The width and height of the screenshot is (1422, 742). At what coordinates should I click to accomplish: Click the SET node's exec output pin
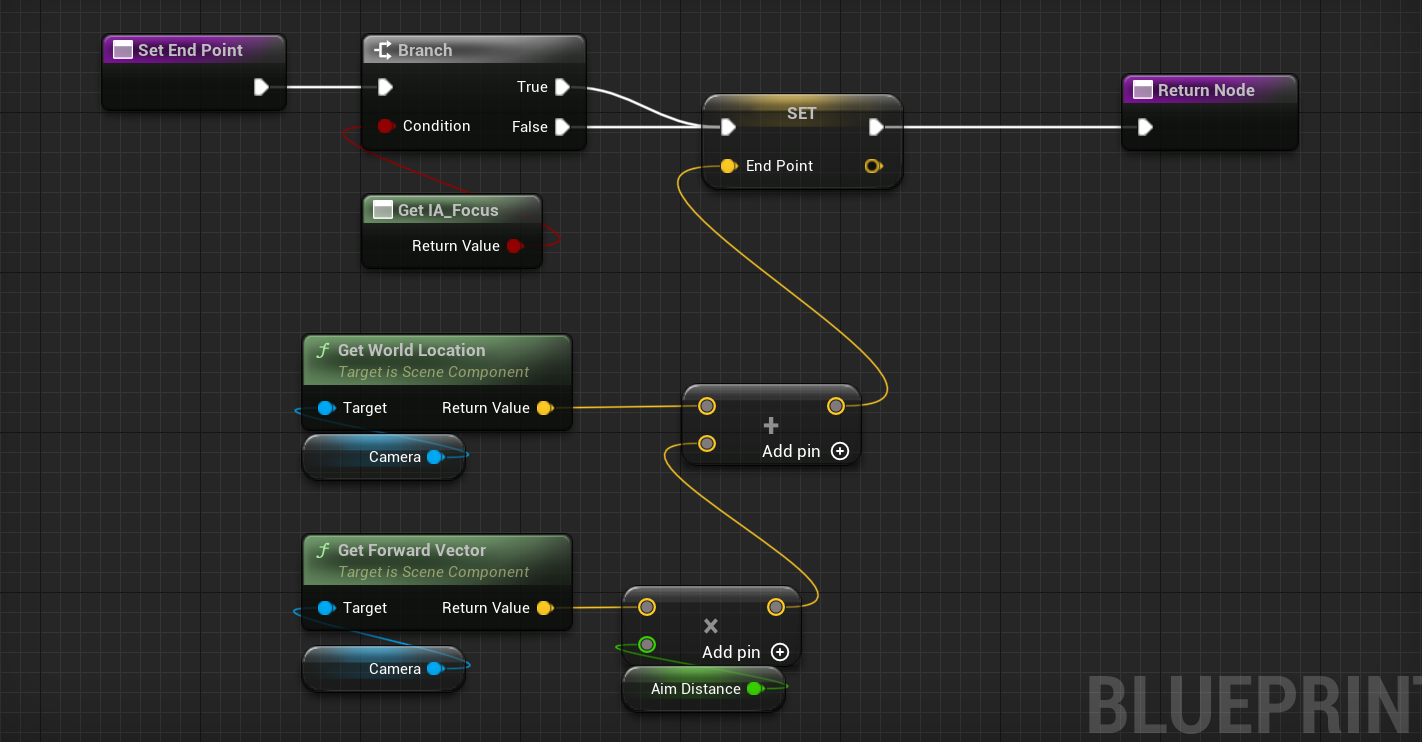[876, 126]
